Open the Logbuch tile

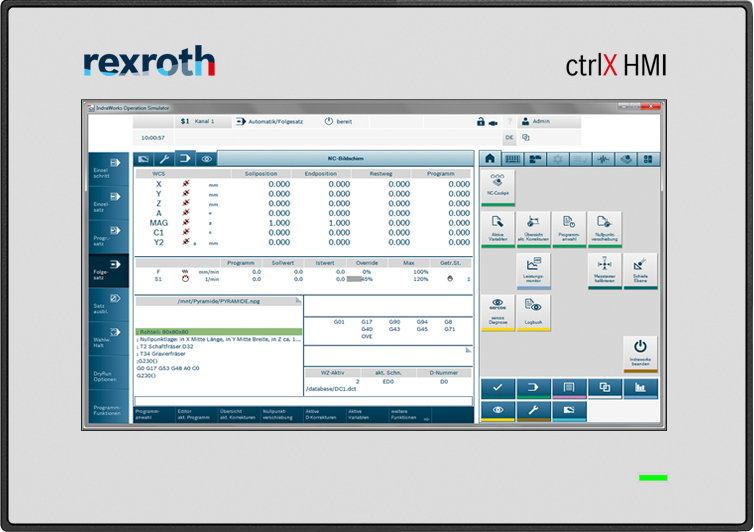point(533,311)
